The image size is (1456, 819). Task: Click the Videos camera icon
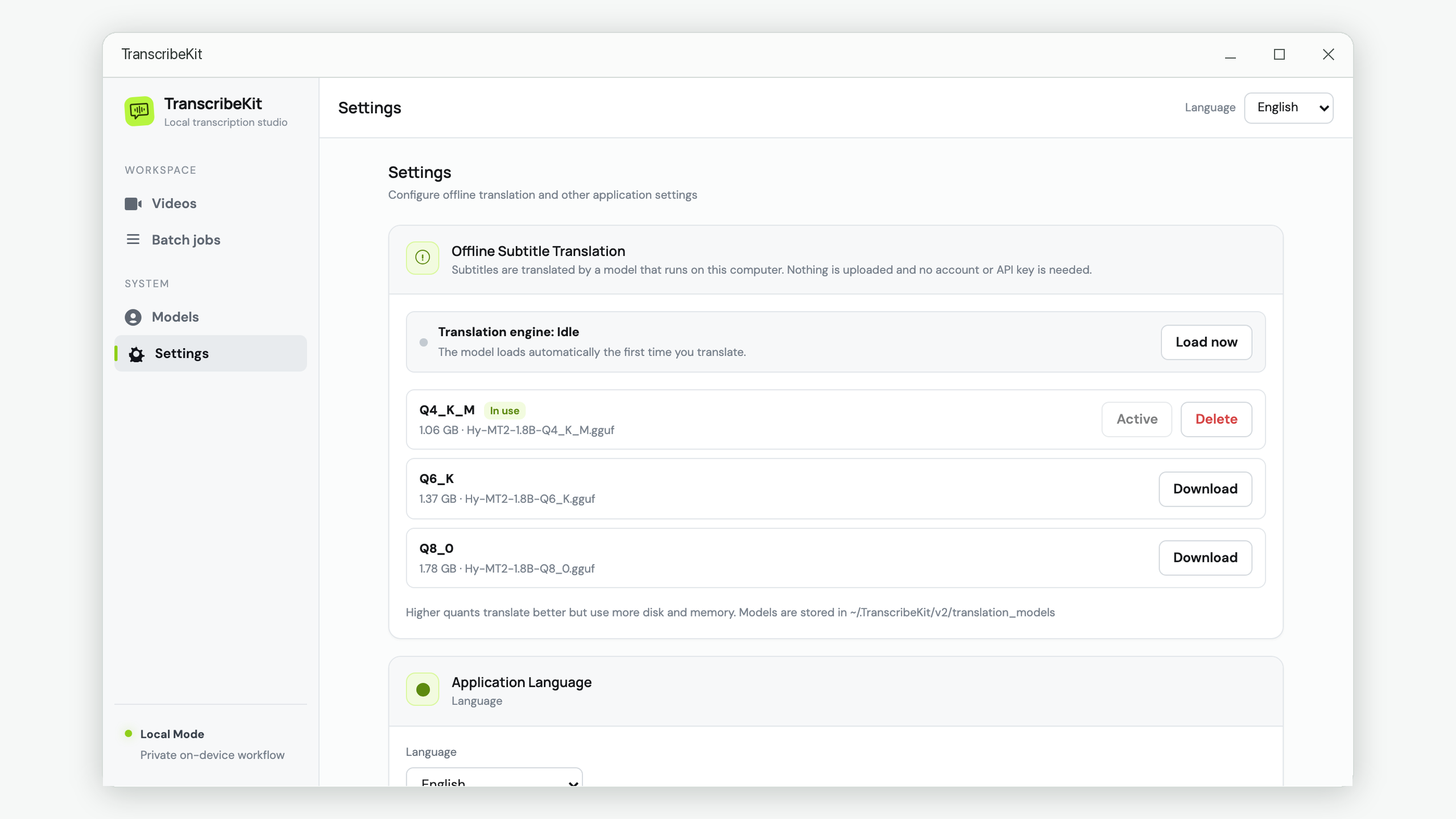133,204
